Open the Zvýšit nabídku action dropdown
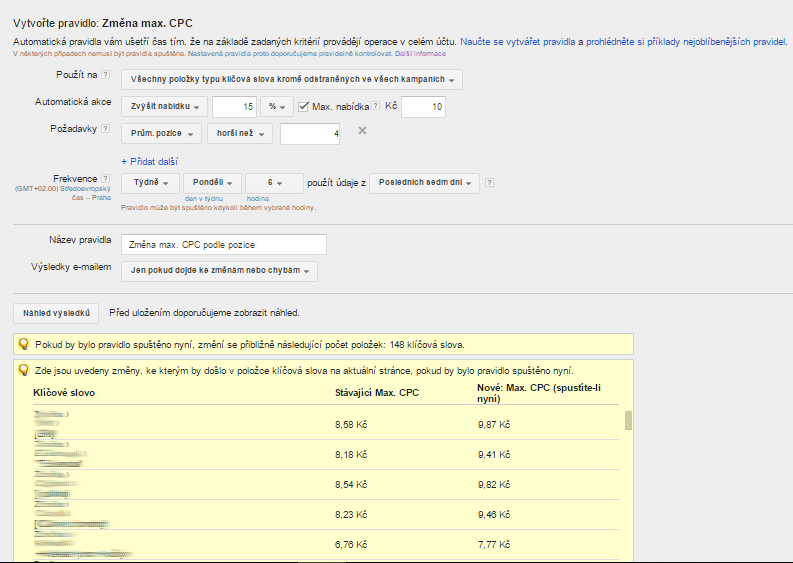The height and width of the screenshot is (563, 793). tap(164, 106)
